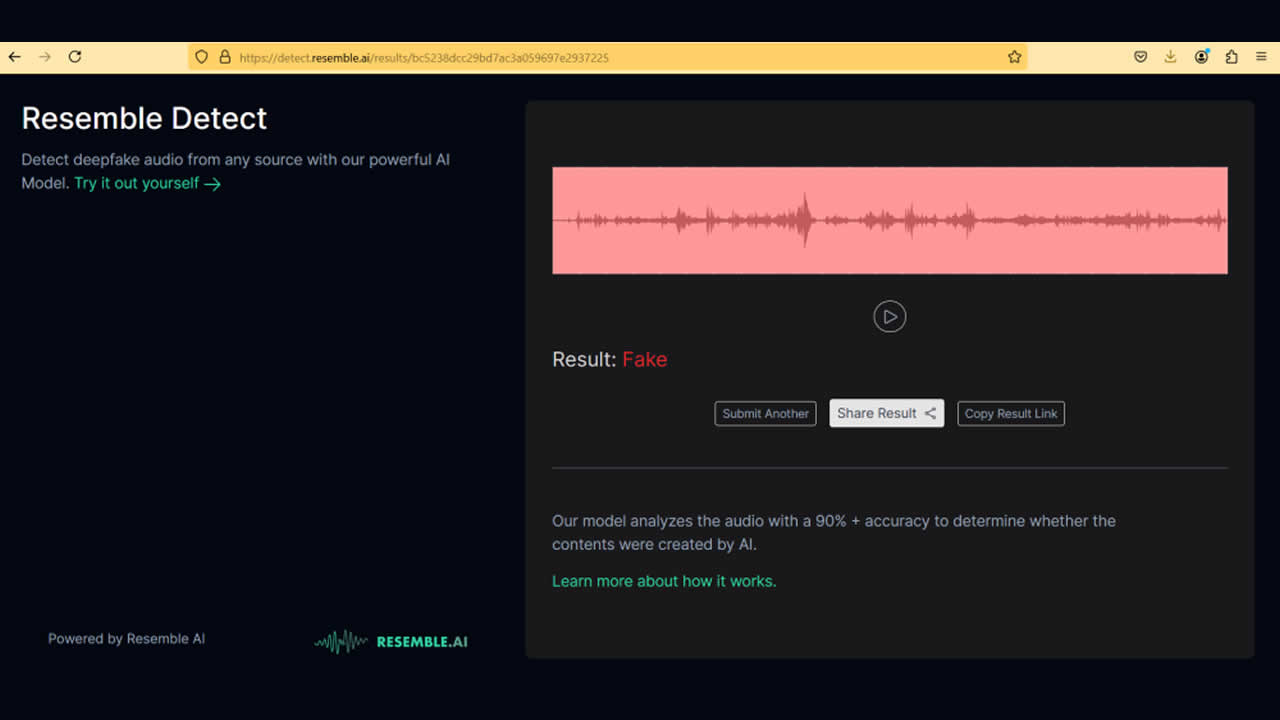Open the browser hamburger menu
Viewport: 1280px width, 720px height.
pyautogui.click(x=1261, y=57)
